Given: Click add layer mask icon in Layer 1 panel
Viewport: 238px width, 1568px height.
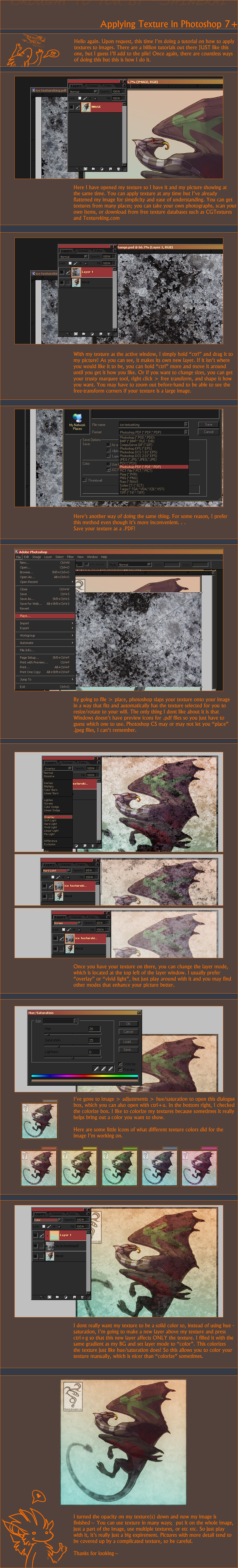Looking at the screenshot, I should 76,334.
